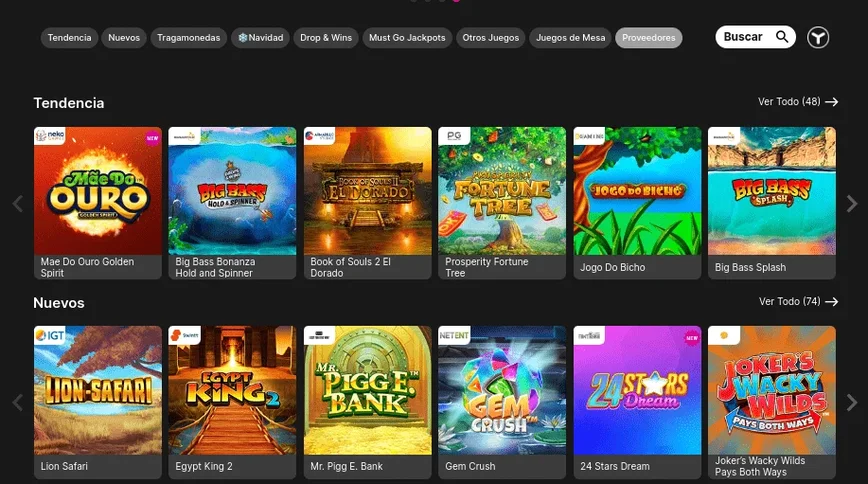The image size is (868, 484).
Task: Click left arrow of Nuevos carousel
Action: click(x=17, y=403)
